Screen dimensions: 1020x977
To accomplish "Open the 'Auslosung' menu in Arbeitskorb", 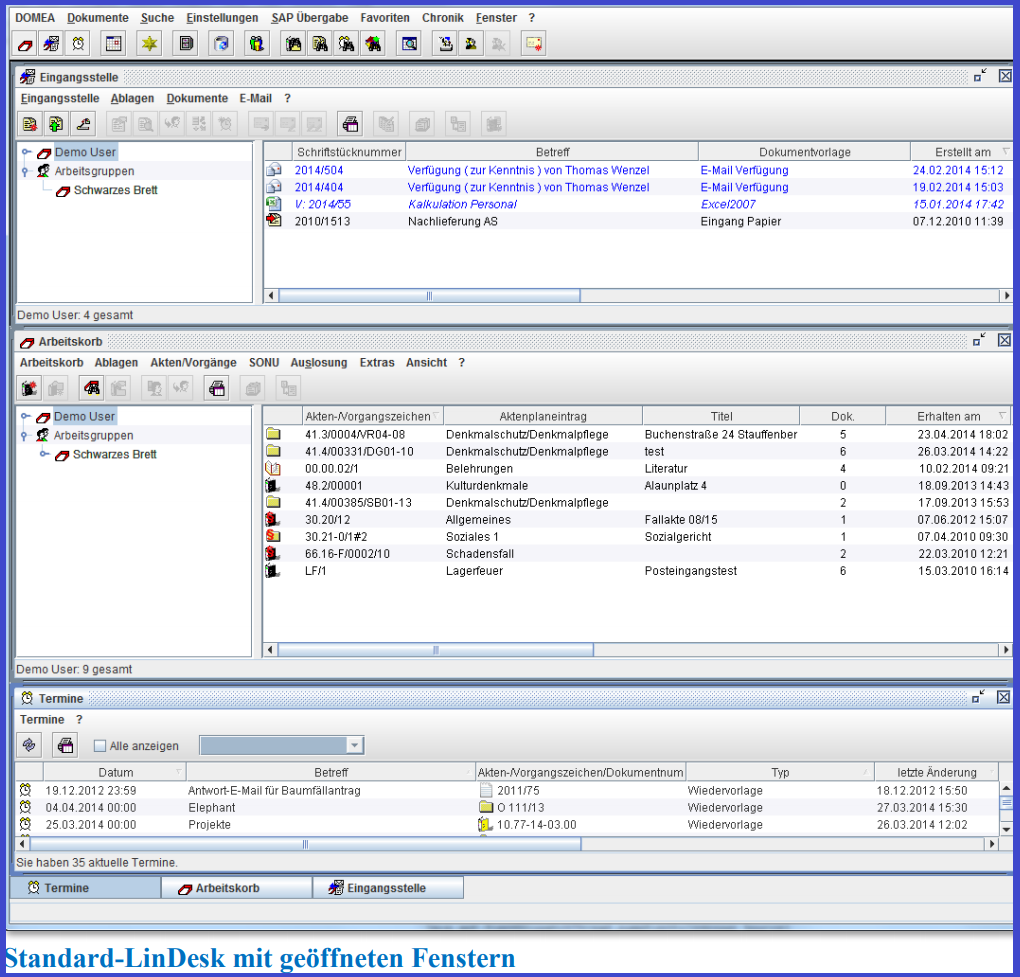I will [319, 363].
